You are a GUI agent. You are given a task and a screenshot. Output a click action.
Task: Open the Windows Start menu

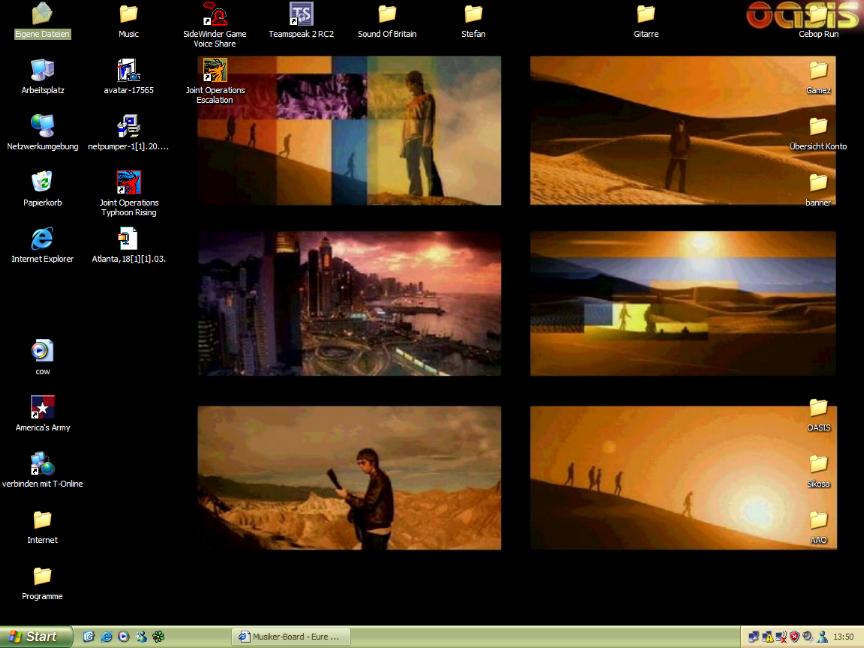coord(34,637)
